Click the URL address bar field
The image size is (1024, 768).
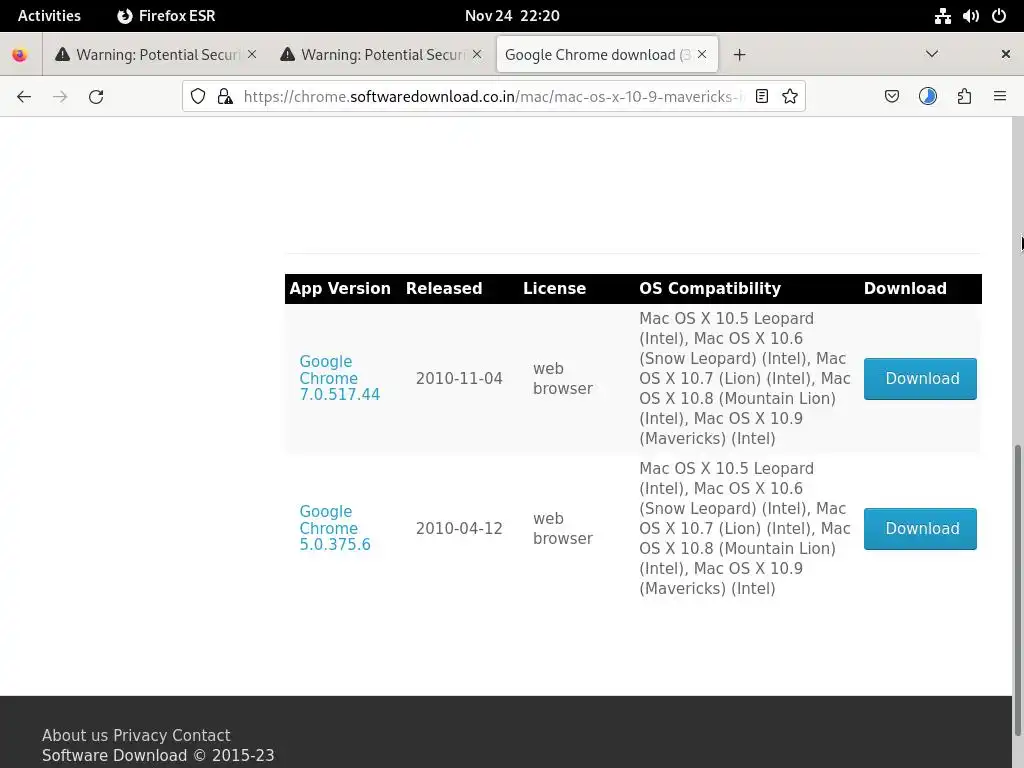click(493, 97)
